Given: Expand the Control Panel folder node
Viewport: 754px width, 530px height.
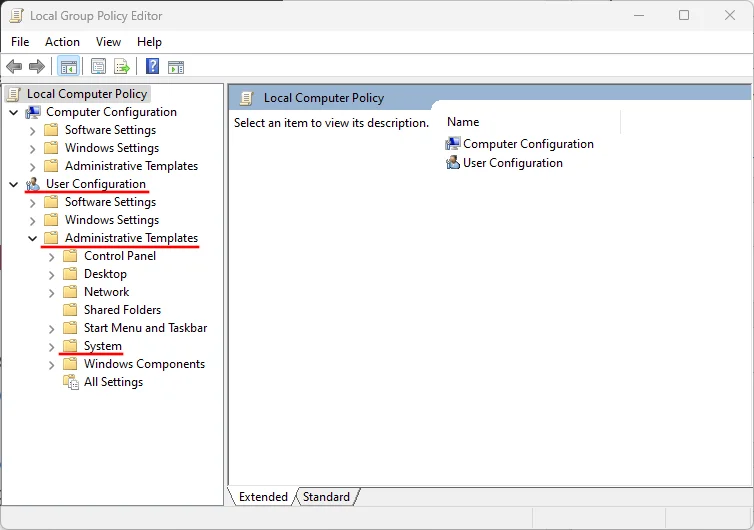Looking at the screenshot, I should coord(52,257).
